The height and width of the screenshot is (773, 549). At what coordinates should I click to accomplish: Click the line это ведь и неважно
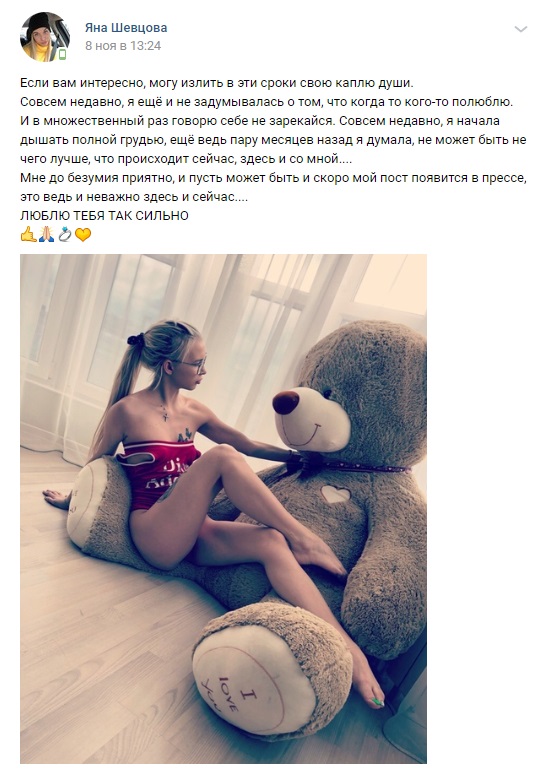134,197
